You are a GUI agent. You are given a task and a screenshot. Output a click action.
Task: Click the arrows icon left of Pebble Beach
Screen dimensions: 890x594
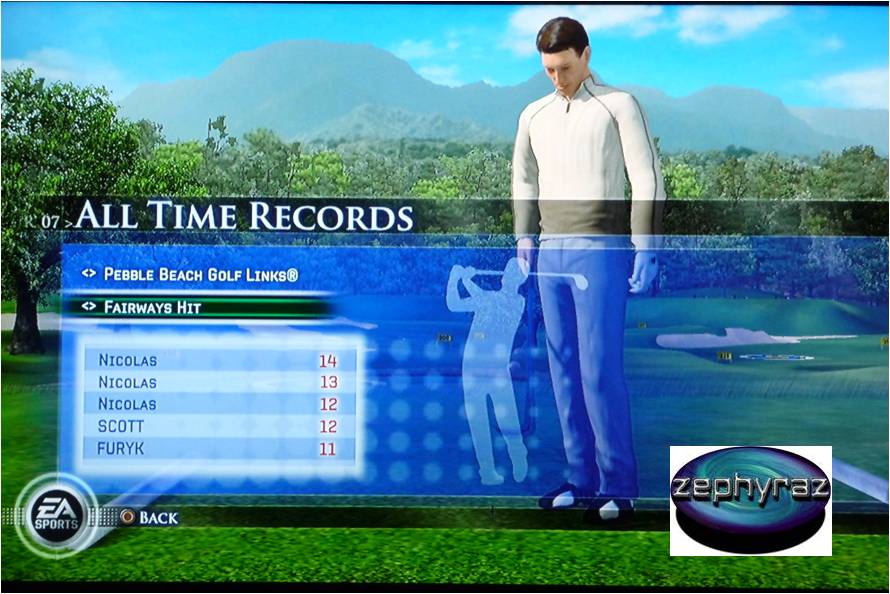[89, 274]
